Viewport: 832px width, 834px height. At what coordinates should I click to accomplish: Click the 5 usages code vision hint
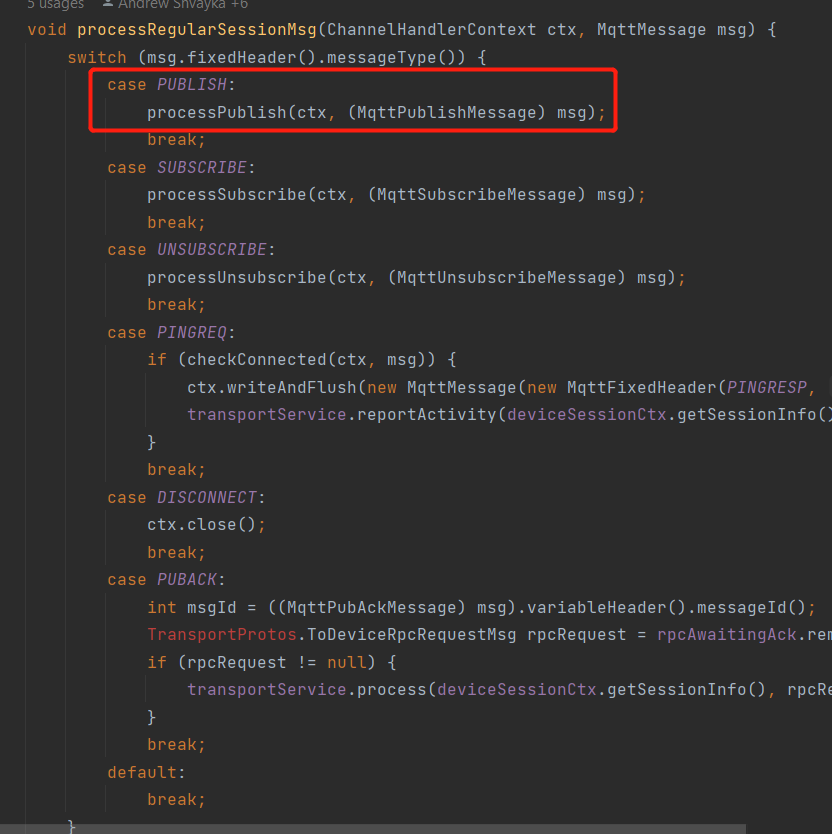coord(55,5)
